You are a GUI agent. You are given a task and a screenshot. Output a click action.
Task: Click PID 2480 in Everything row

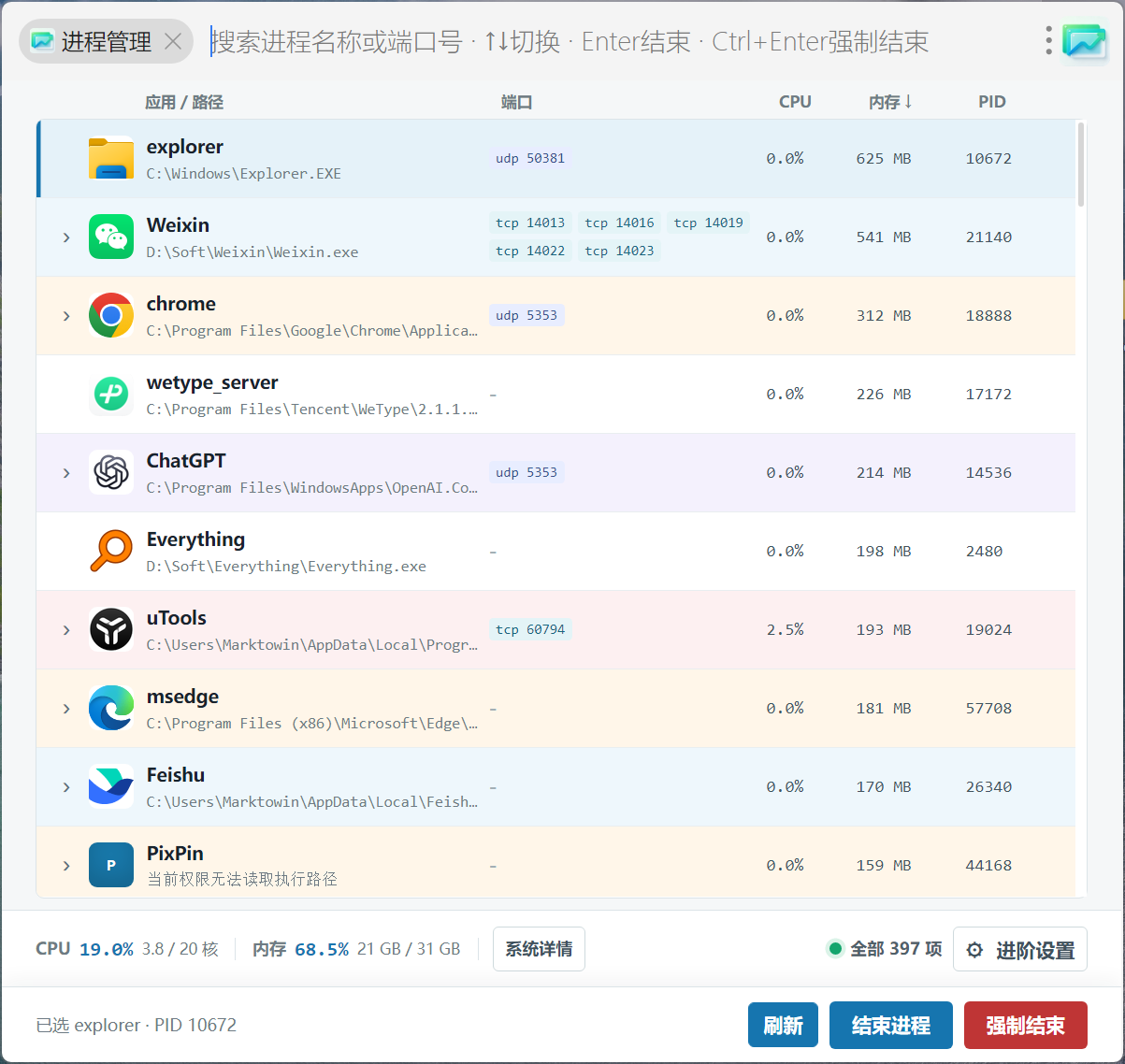[984, 552]
